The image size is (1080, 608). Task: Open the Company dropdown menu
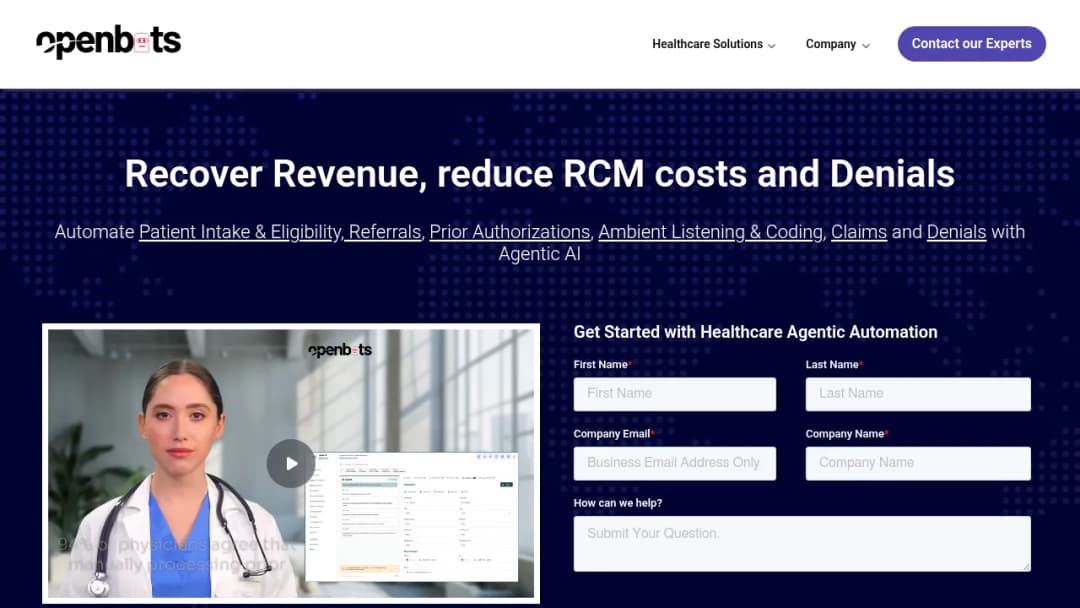tap(838, 44)
